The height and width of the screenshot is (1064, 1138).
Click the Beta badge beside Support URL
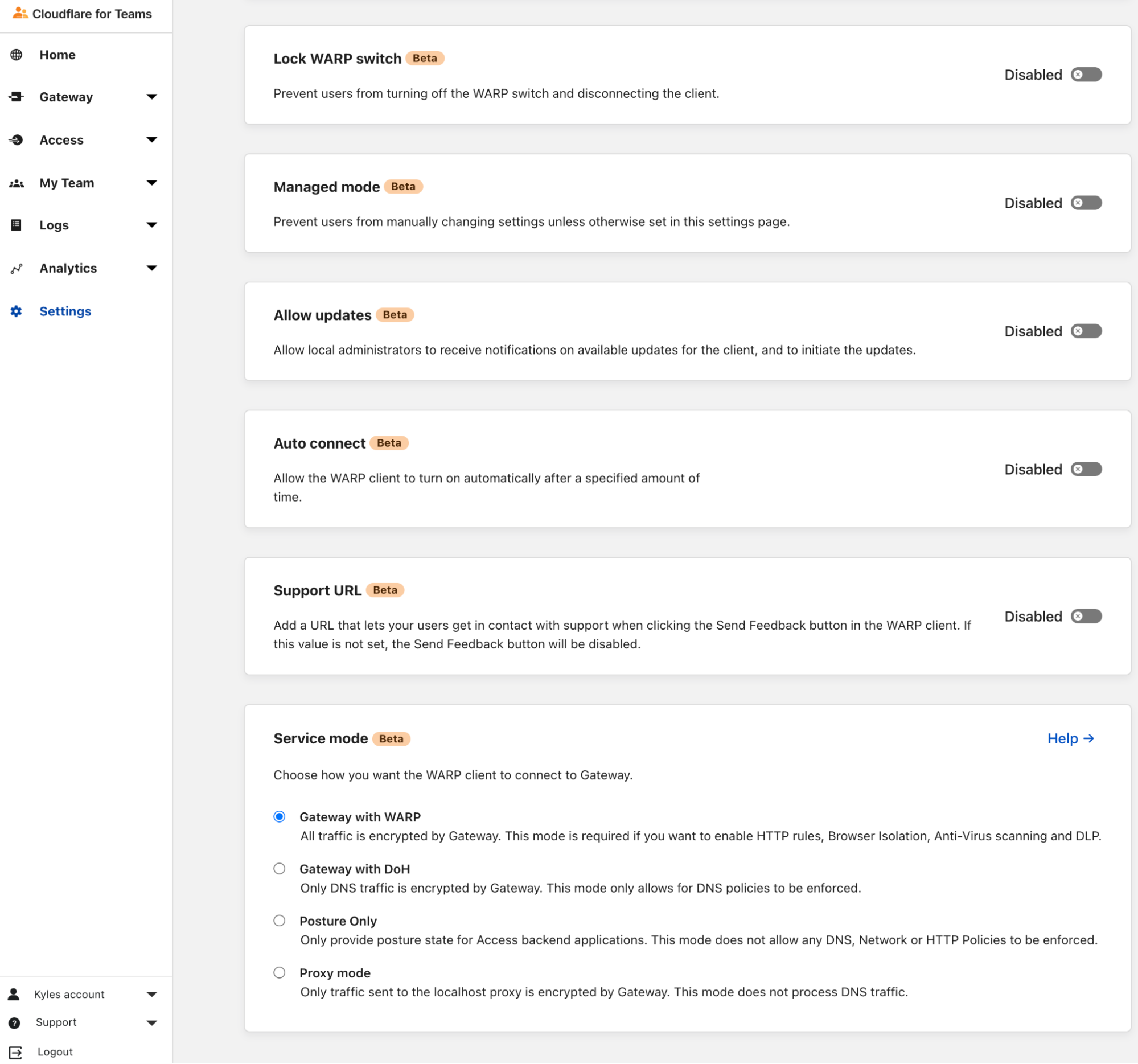click(x=385, y=590)
